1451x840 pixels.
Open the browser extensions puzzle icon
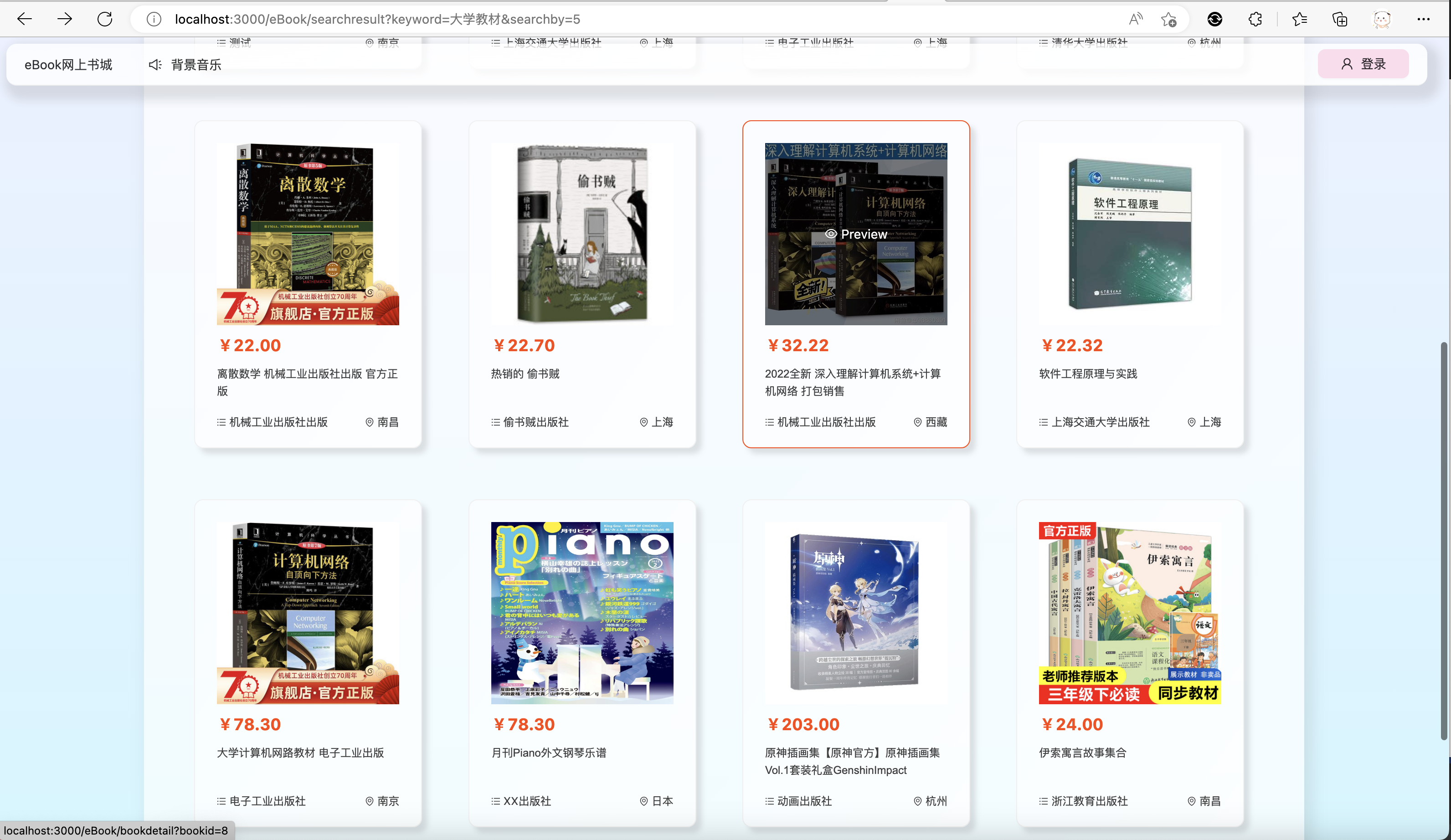[x=1255, y=19]
